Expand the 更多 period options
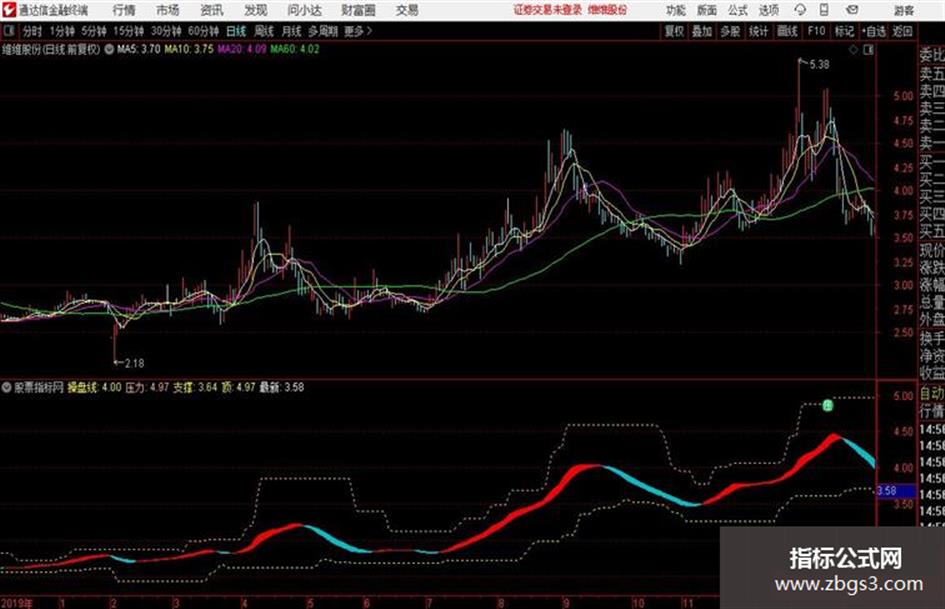The height and width of the screenshot is (609, 945). coord(358,31)
